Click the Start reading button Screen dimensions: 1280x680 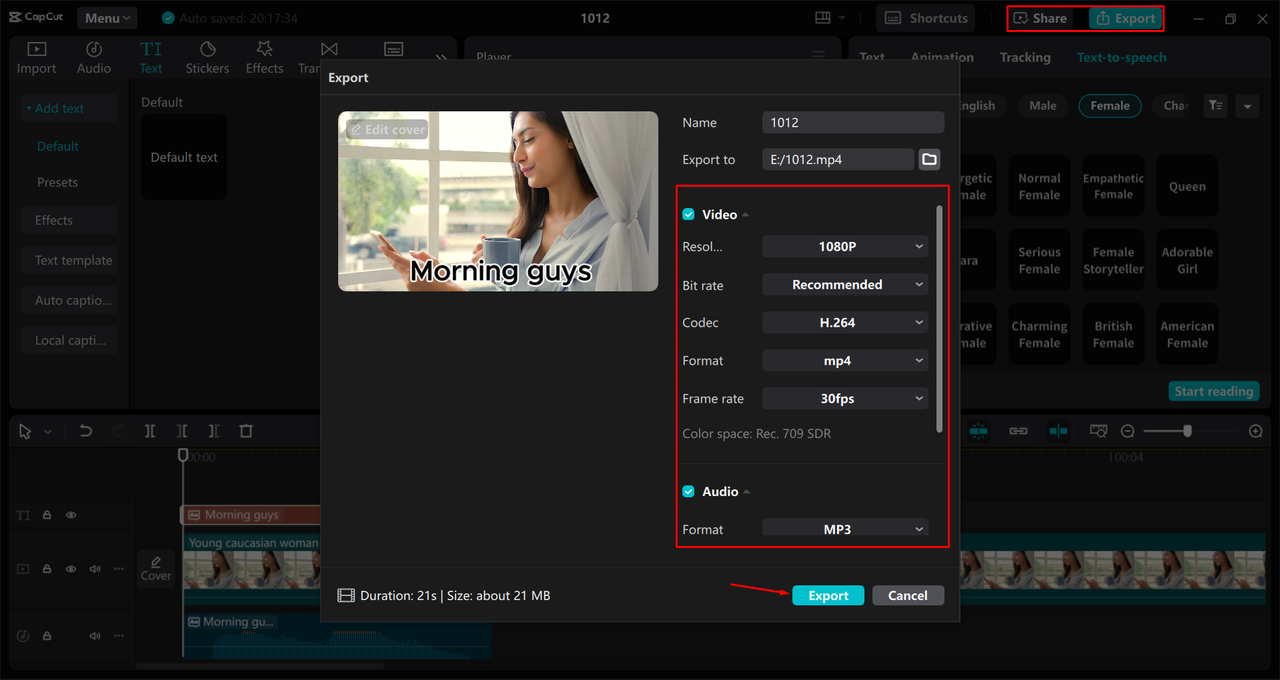[x=1214, y=391]
